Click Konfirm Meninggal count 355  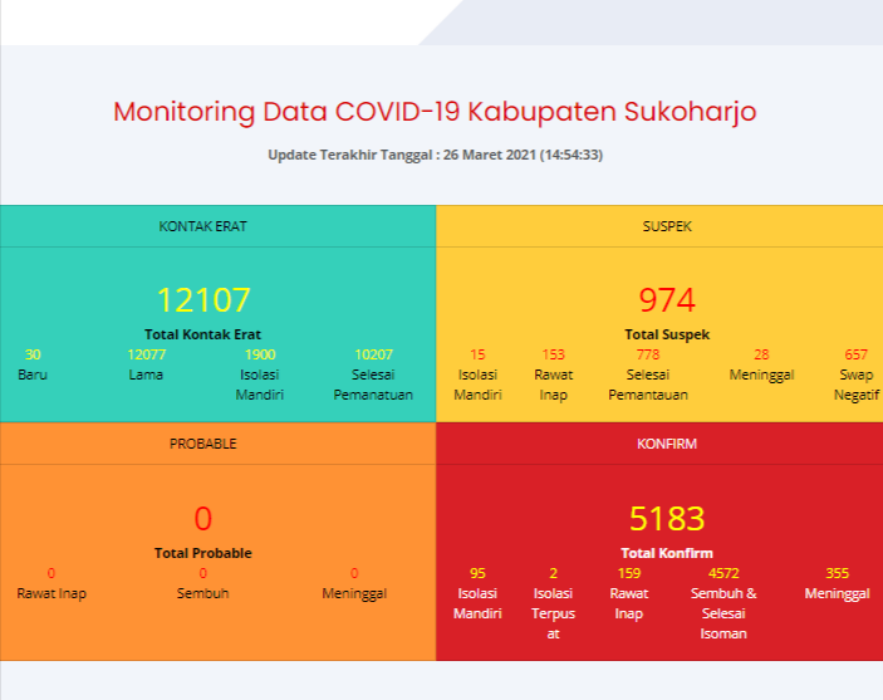837,573
